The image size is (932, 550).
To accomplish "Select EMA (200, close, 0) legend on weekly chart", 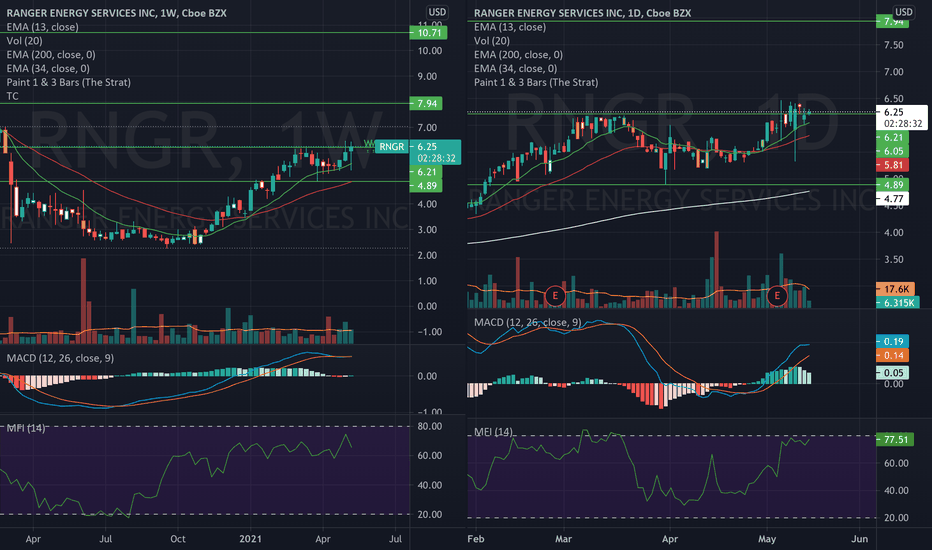I will tap(51, 55).
